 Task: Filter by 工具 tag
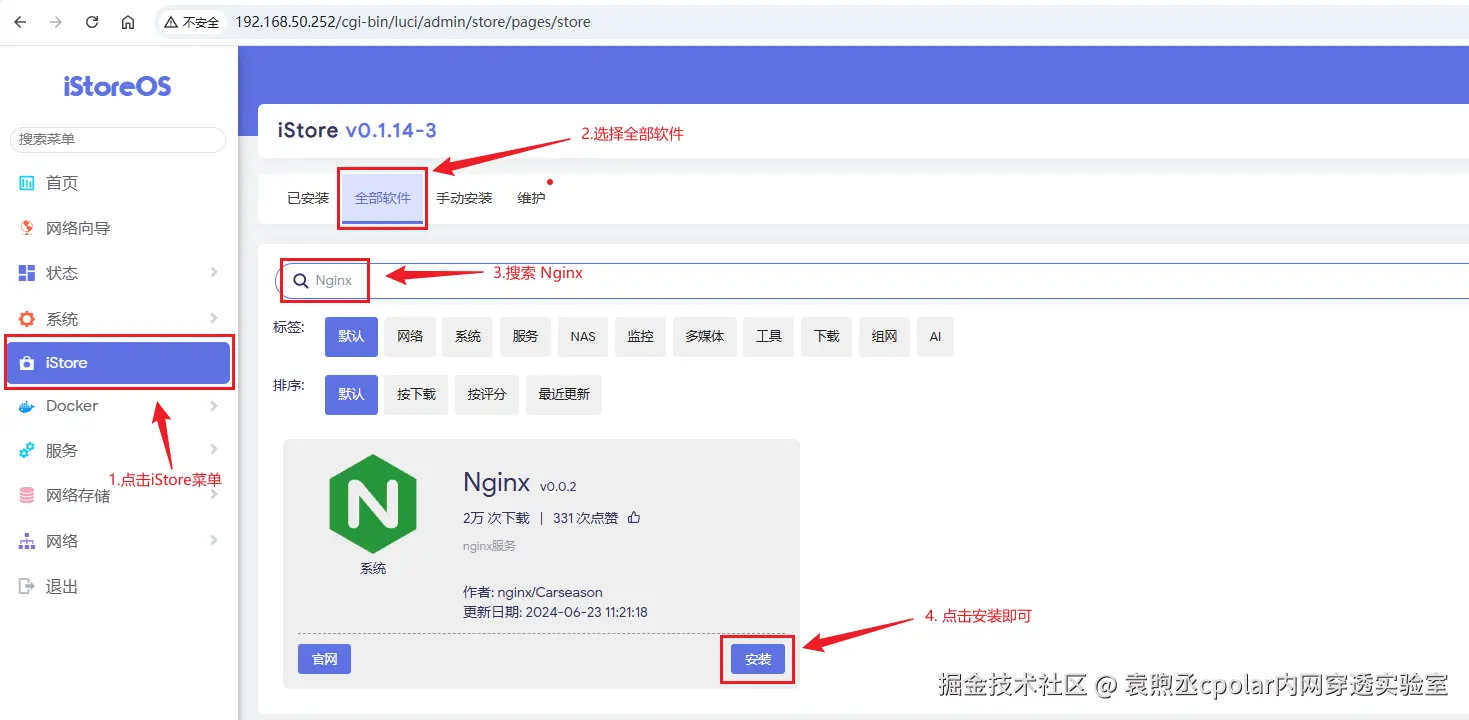(769, 337)
